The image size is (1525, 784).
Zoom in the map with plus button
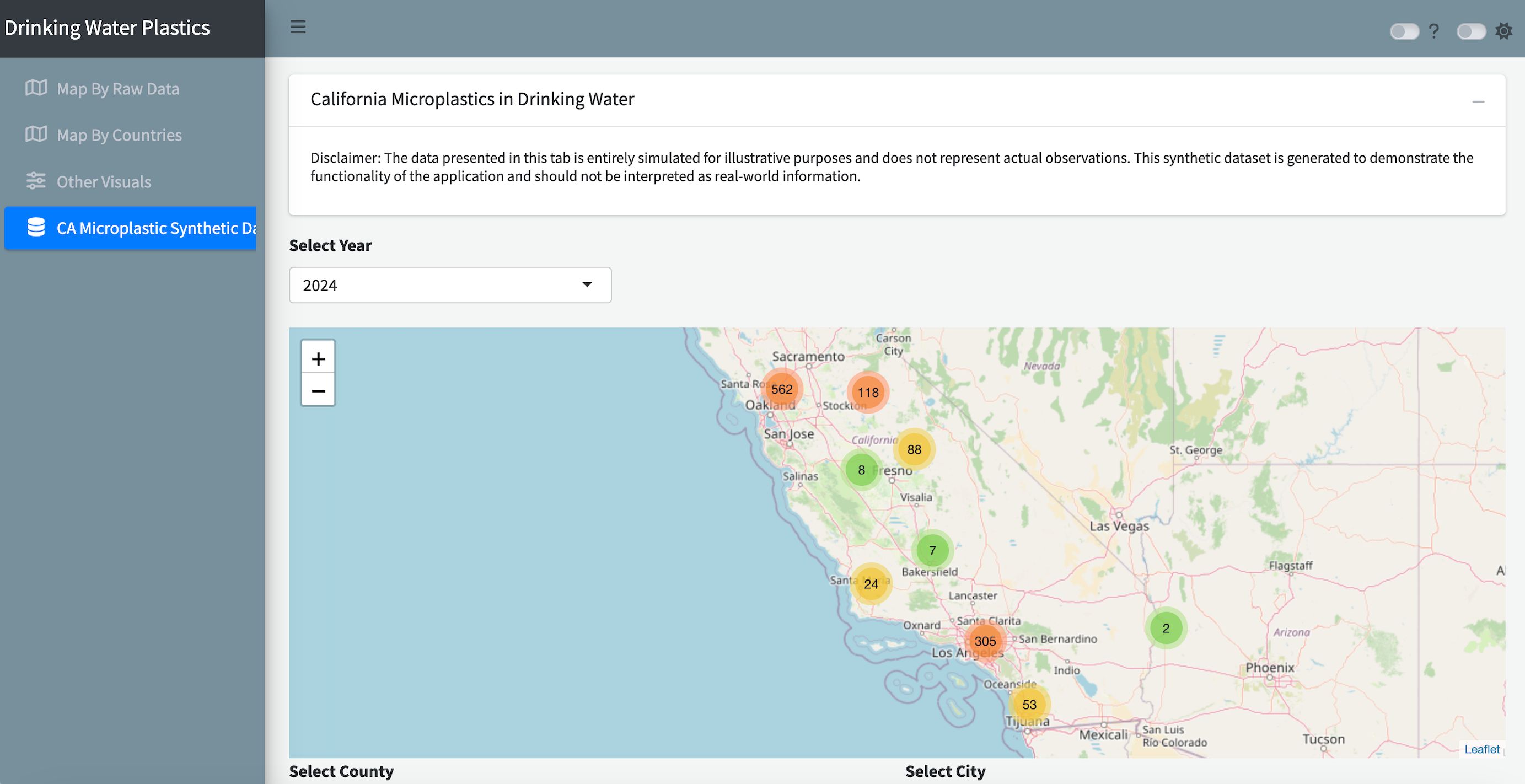318,358
